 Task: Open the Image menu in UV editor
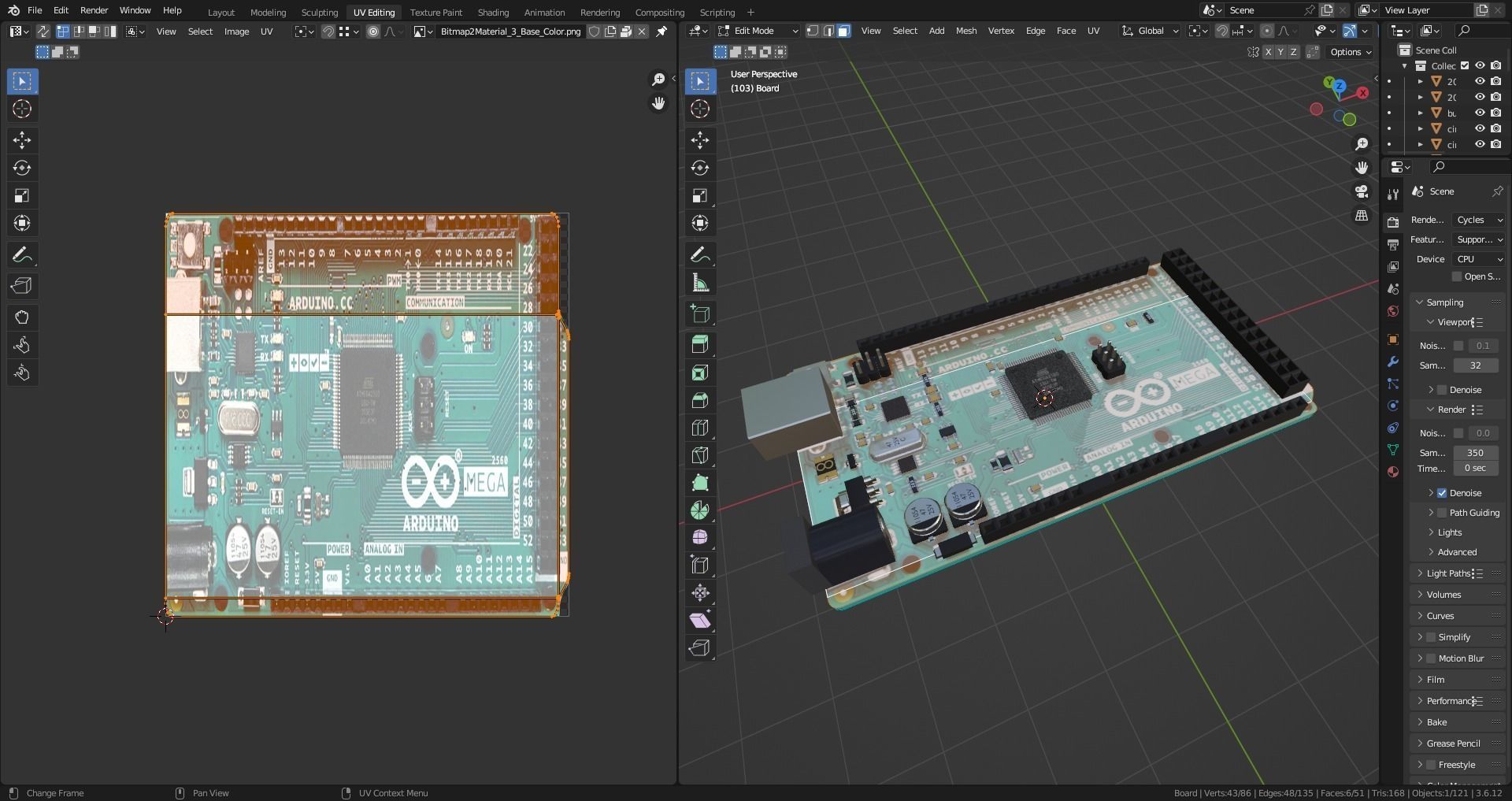coord(236,32)
